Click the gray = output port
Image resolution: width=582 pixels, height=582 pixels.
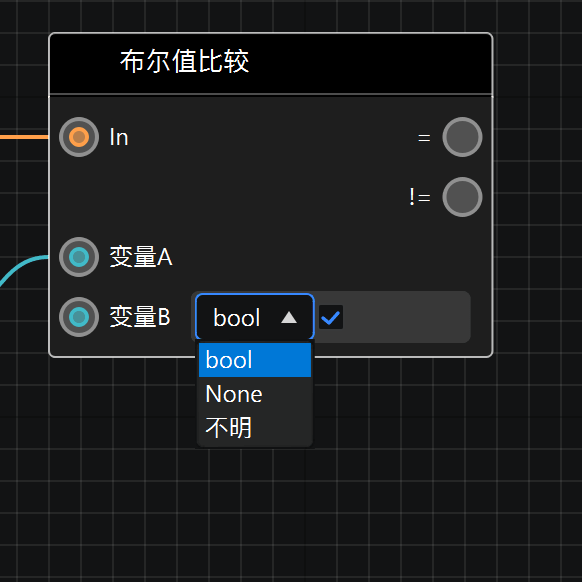click(462, 137)
